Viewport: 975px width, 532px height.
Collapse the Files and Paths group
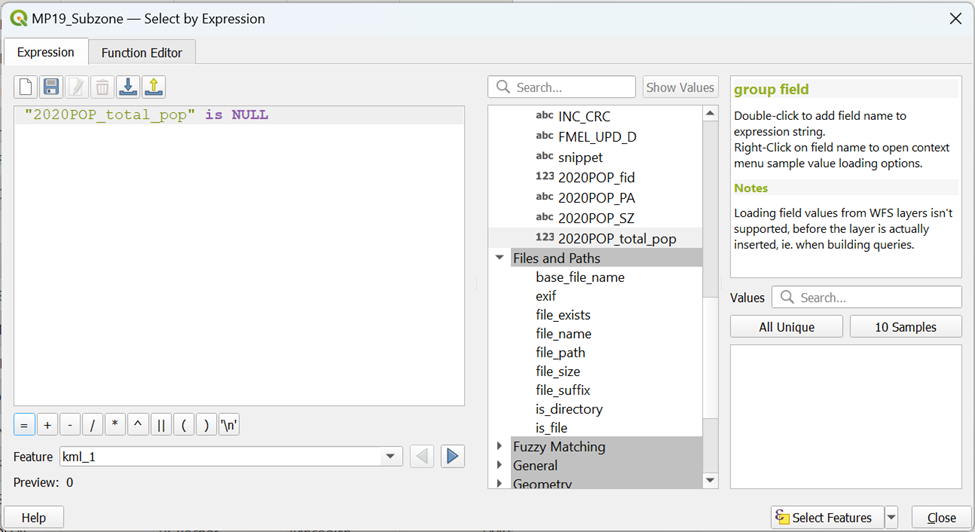tap(500, 258)
